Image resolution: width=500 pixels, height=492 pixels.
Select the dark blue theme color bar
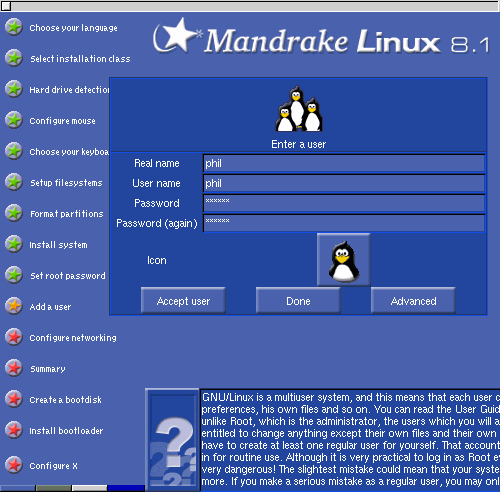tap(126, 488)
